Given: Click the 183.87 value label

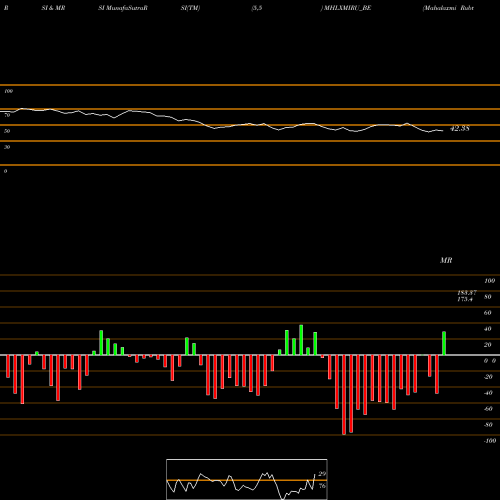Looking at the screenshot, I should [x=467, y=292].
